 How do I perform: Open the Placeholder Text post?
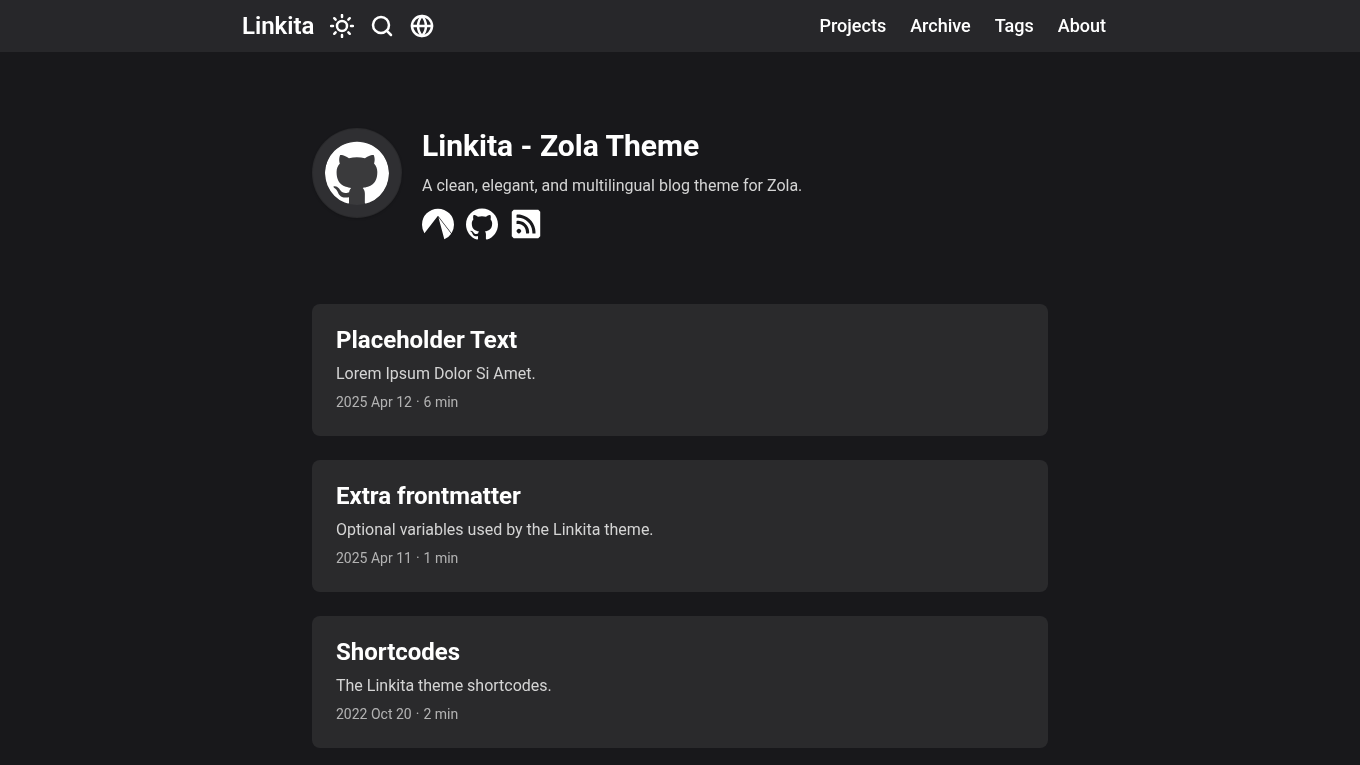pos(427,340)
